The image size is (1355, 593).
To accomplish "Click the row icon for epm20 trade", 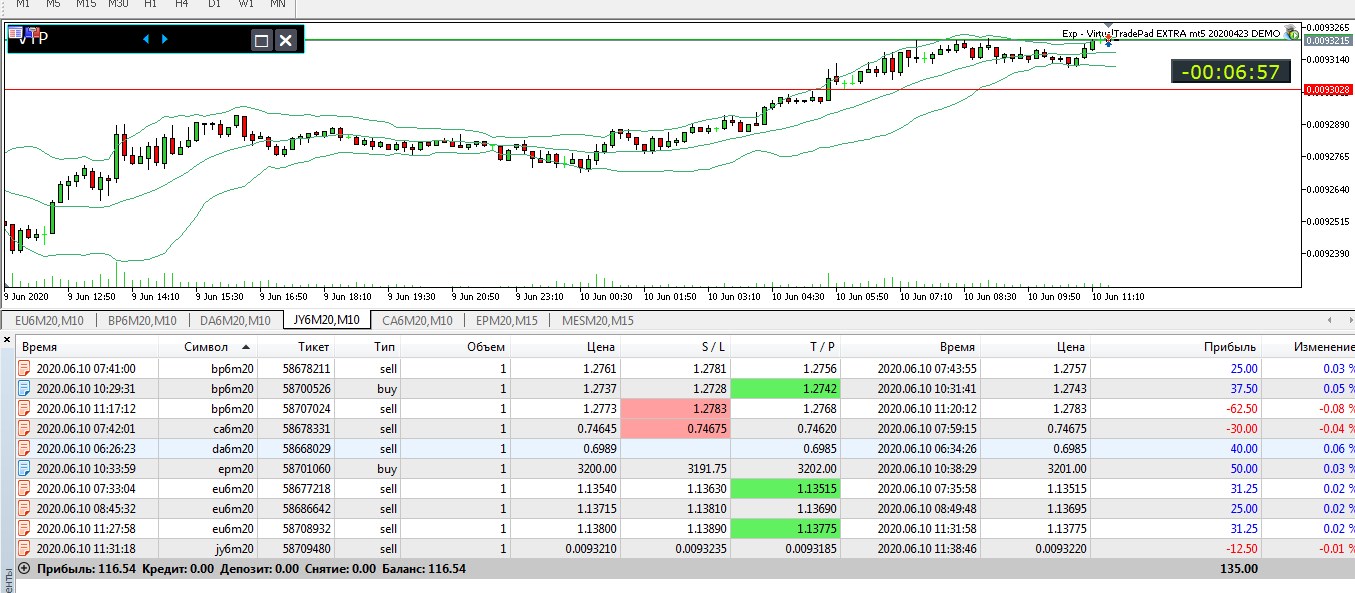I will (24, 468).
